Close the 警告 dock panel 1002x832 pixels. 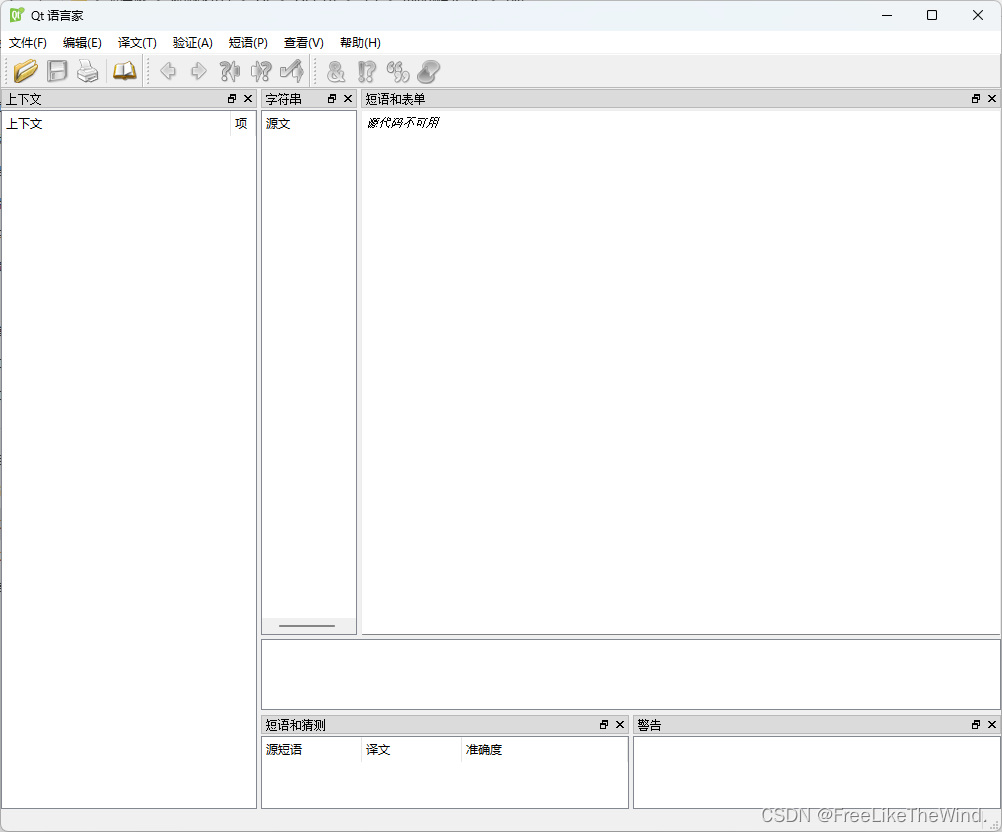[992, 724]
